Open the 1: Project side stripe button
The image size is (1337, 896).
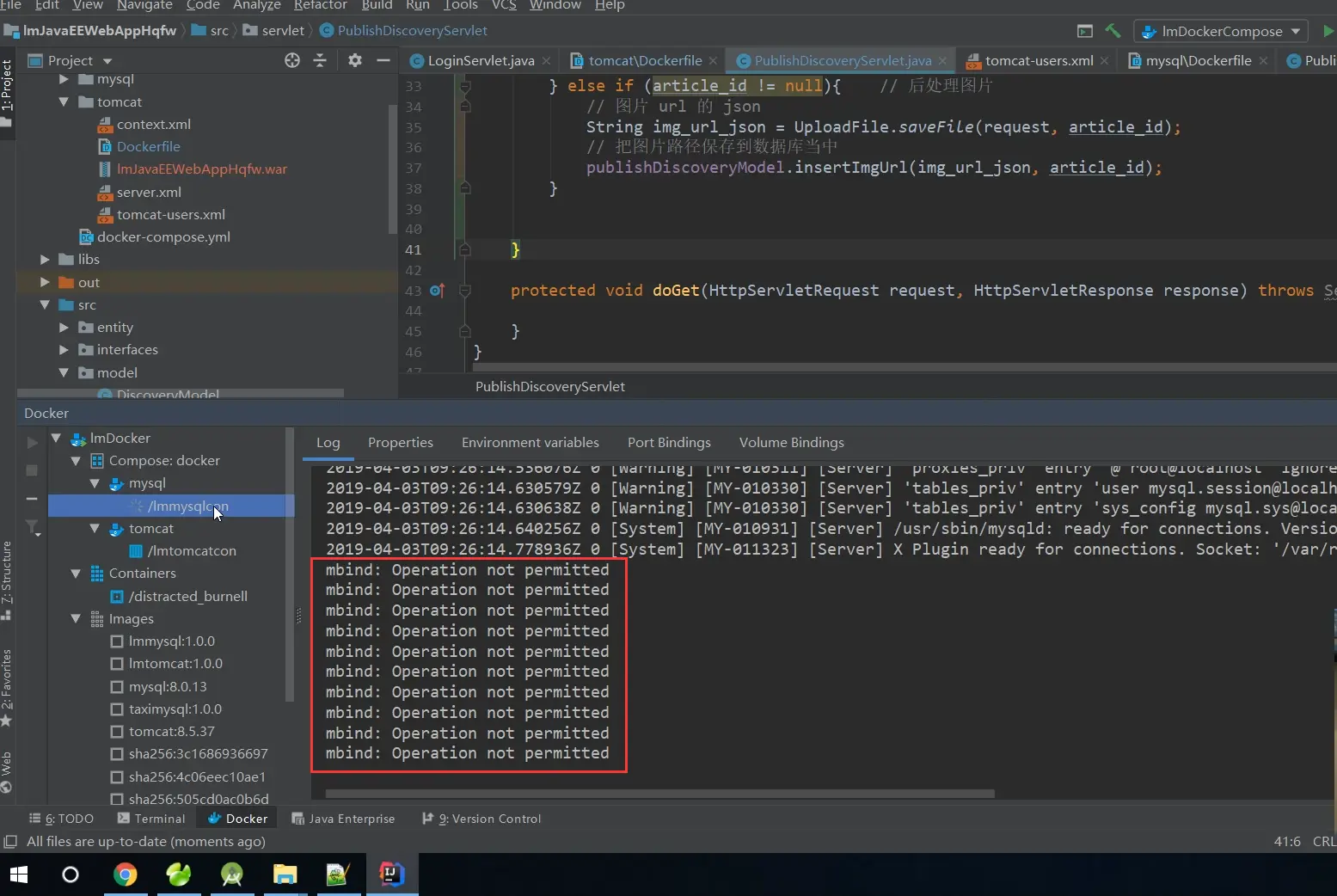tap(7, 93)
